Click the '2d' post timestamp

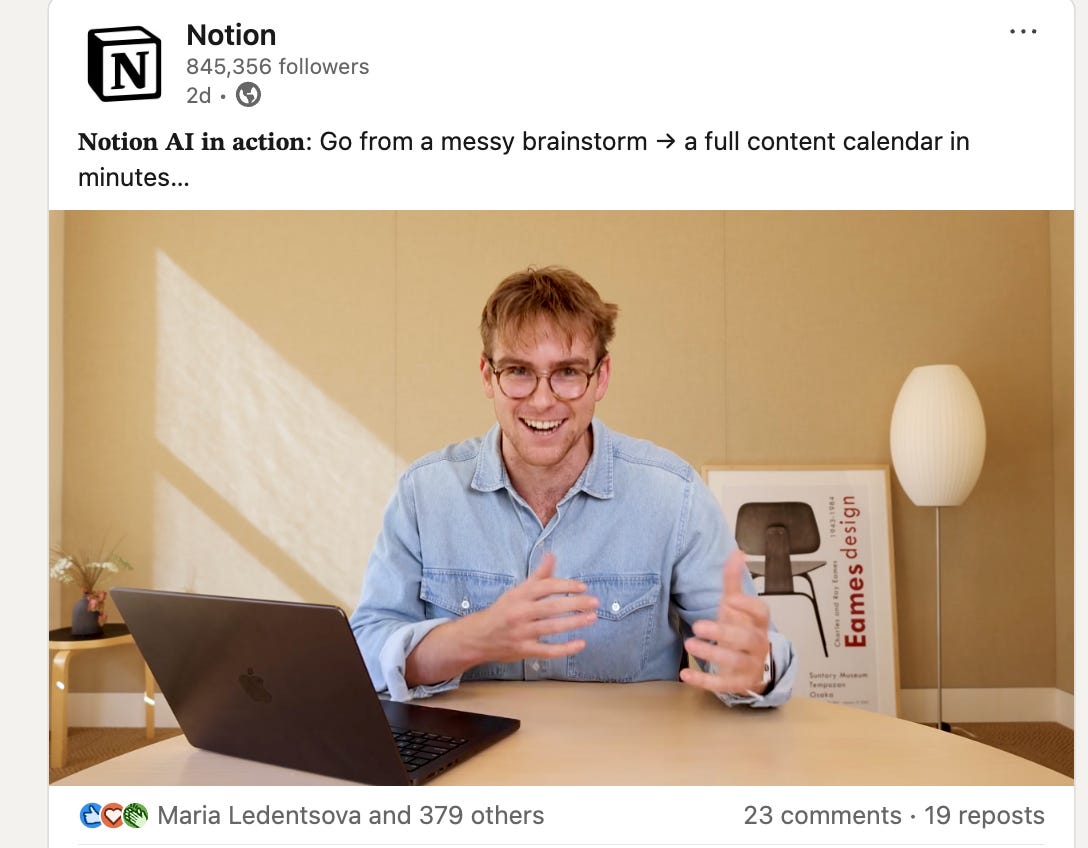click(198, 95)
